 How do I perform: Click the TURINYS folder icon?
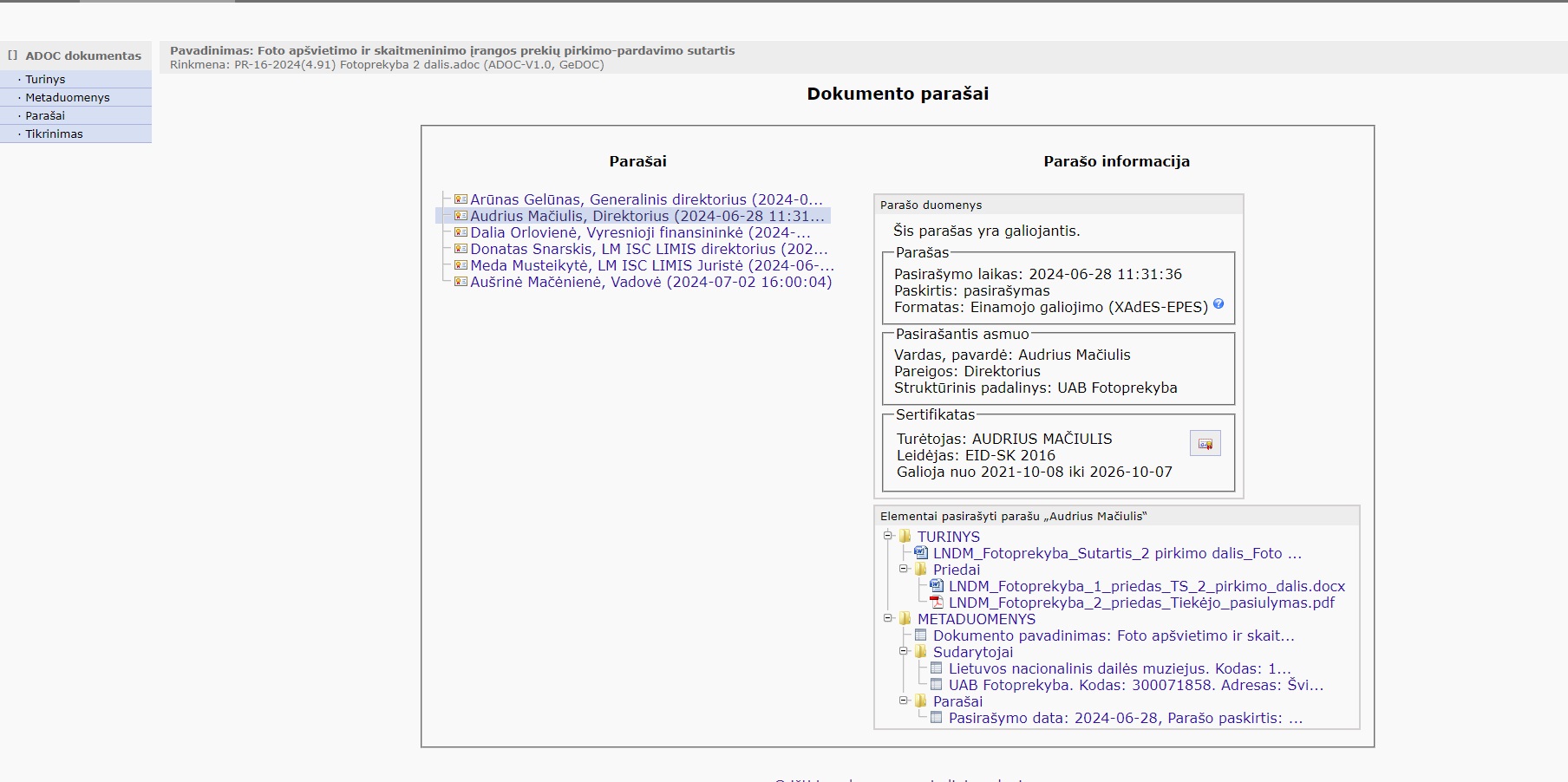tap(905, 537)
